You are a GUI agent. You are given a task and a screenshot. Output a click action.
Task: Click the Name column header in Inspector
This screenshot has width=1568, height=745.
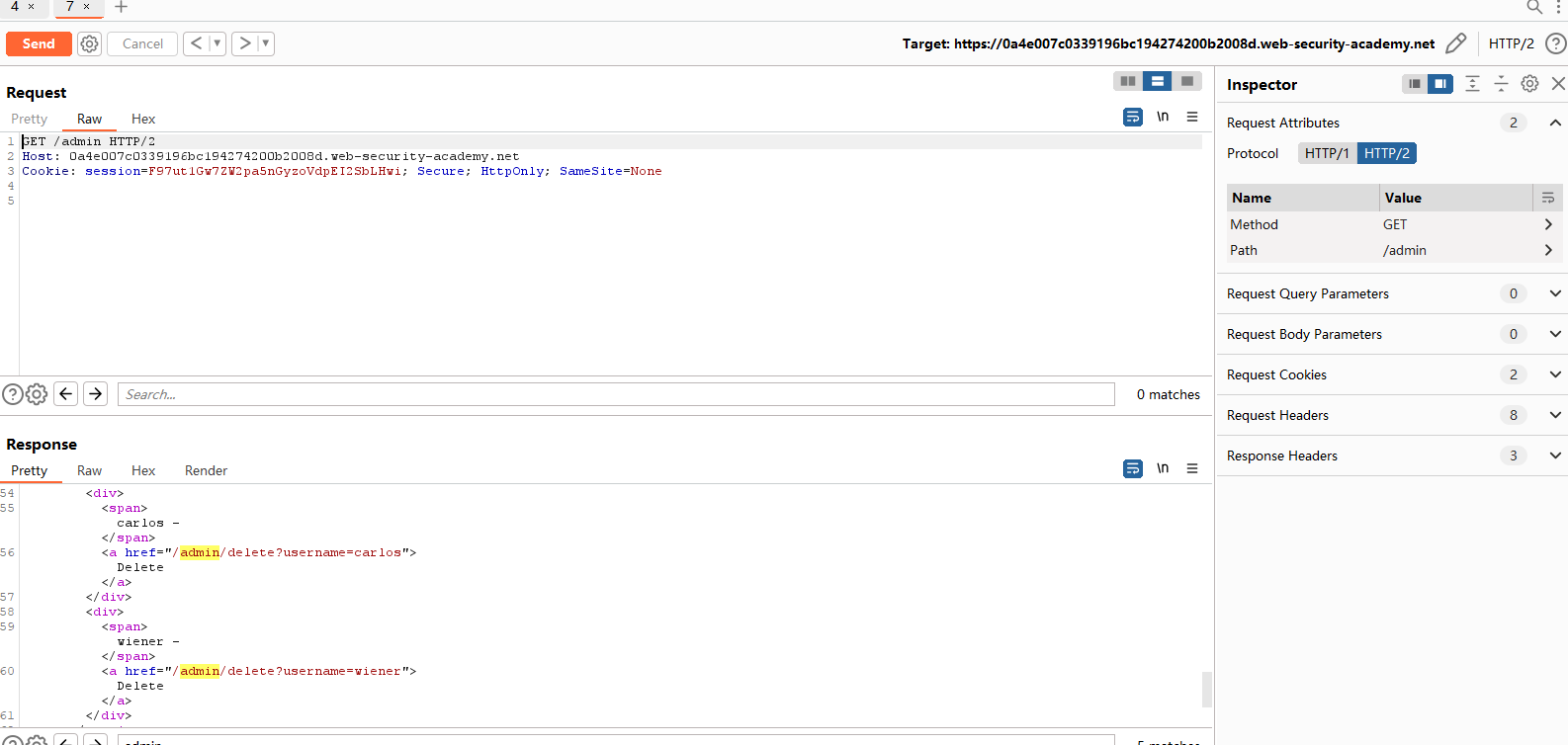(1303, 198)
